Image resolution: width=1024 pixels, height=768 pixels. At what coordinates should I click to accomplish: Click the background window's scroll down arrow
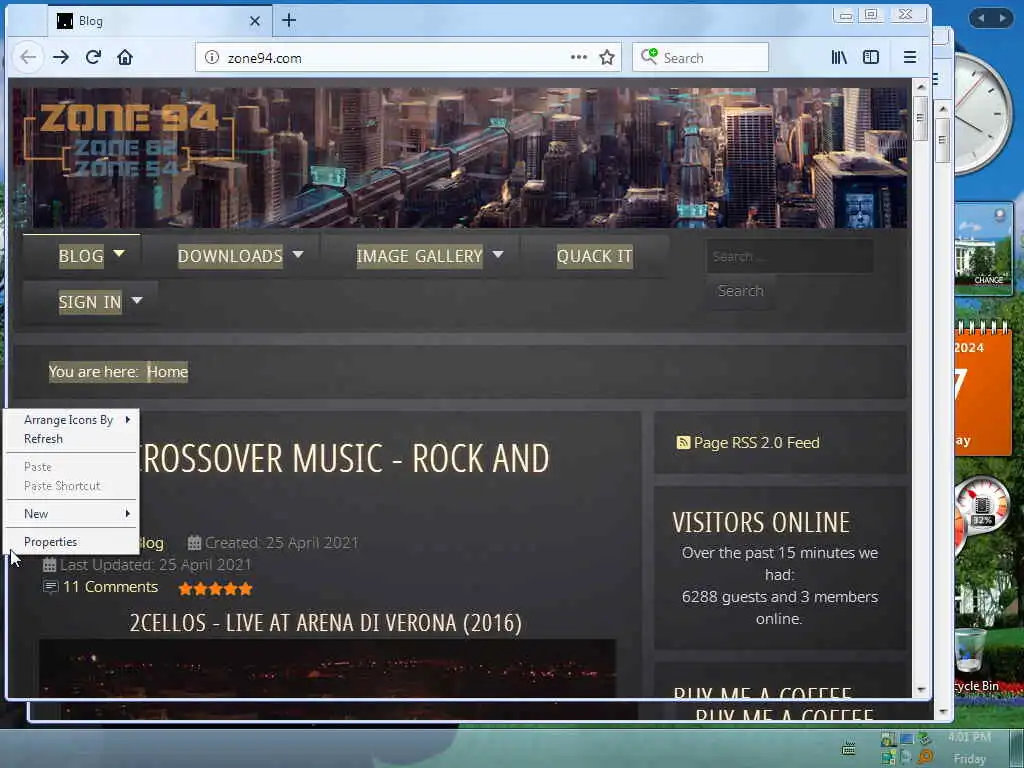coord(942,712)
